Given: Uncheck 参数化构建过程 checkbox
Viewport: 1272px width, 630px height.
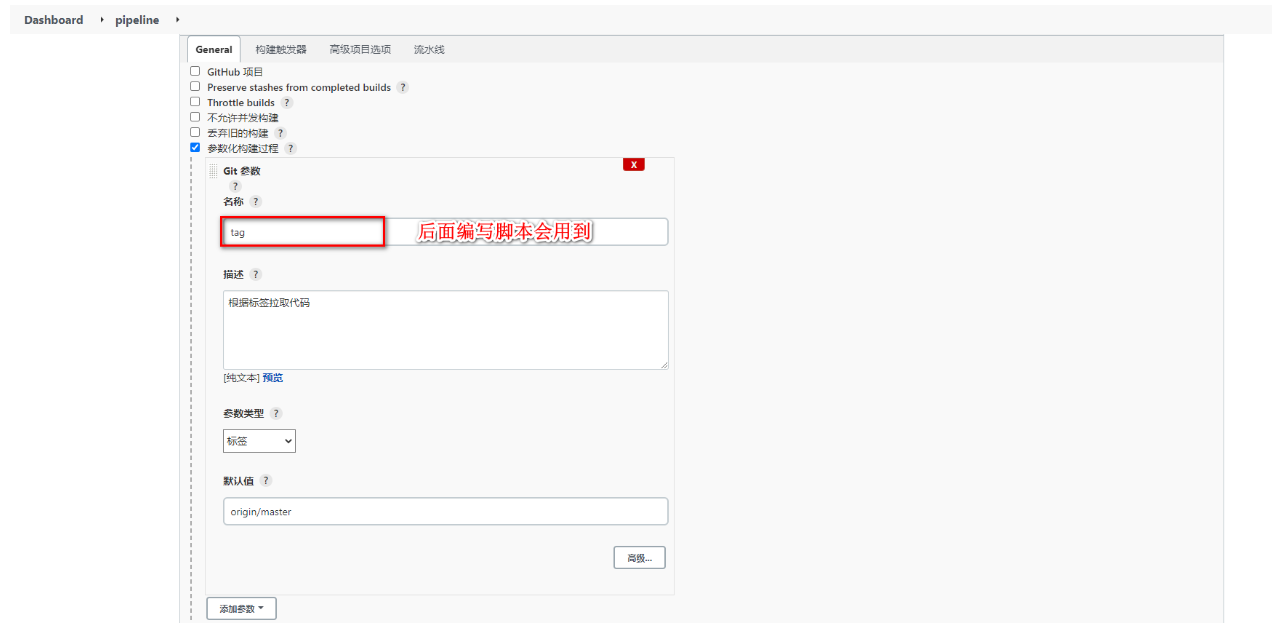Looking at the screenshot, I should tap(195, 147).
